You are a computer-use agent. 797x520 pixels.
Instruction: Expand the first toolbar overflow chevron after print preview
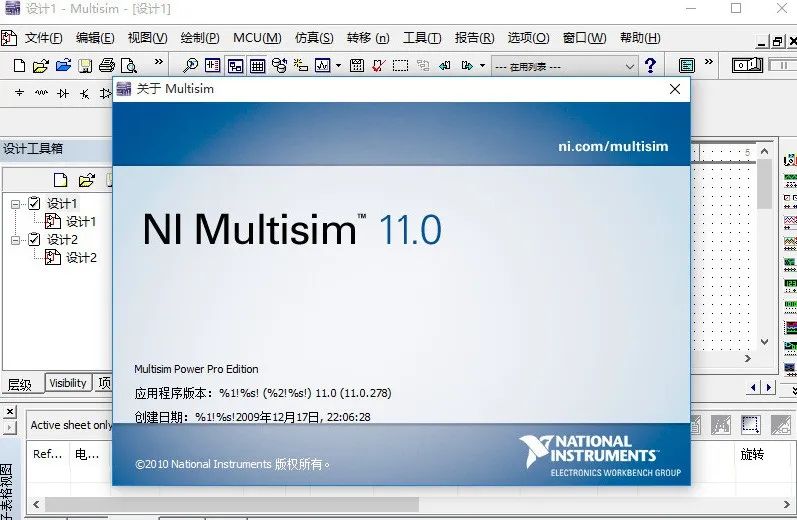(x=159, y=62)
